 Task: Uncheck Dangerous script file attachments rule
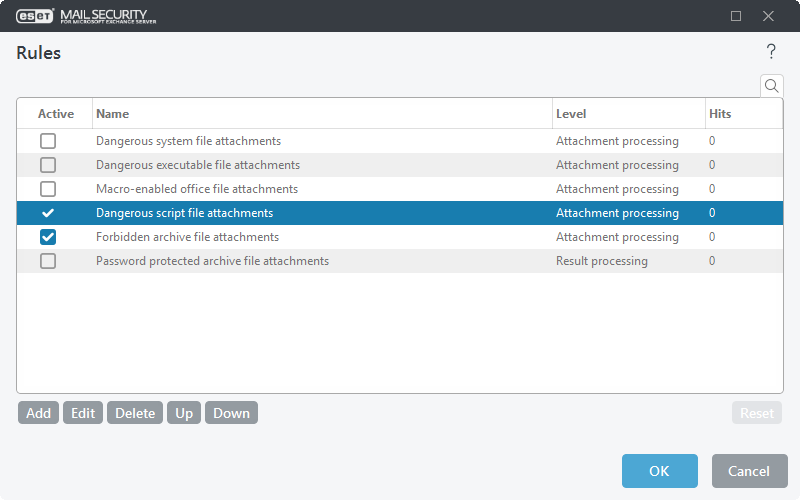click(x=48, y=213)
